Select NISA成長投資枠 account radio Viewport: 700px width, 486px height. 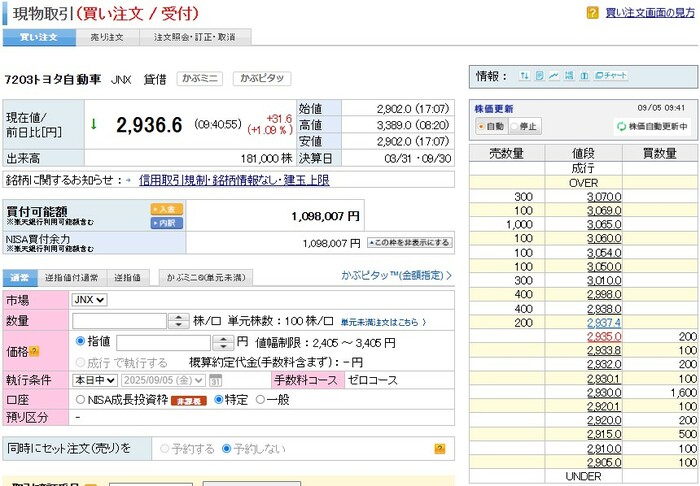(x=80, y=399)
